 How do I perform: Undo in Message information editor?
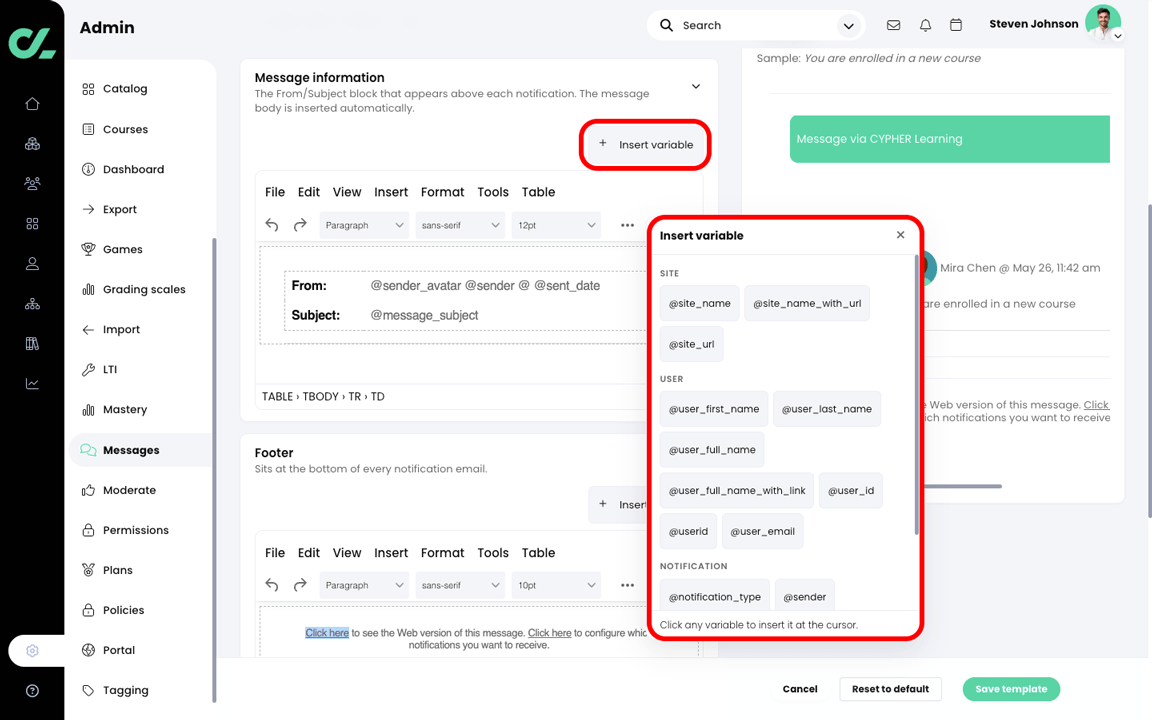[272, 225]
